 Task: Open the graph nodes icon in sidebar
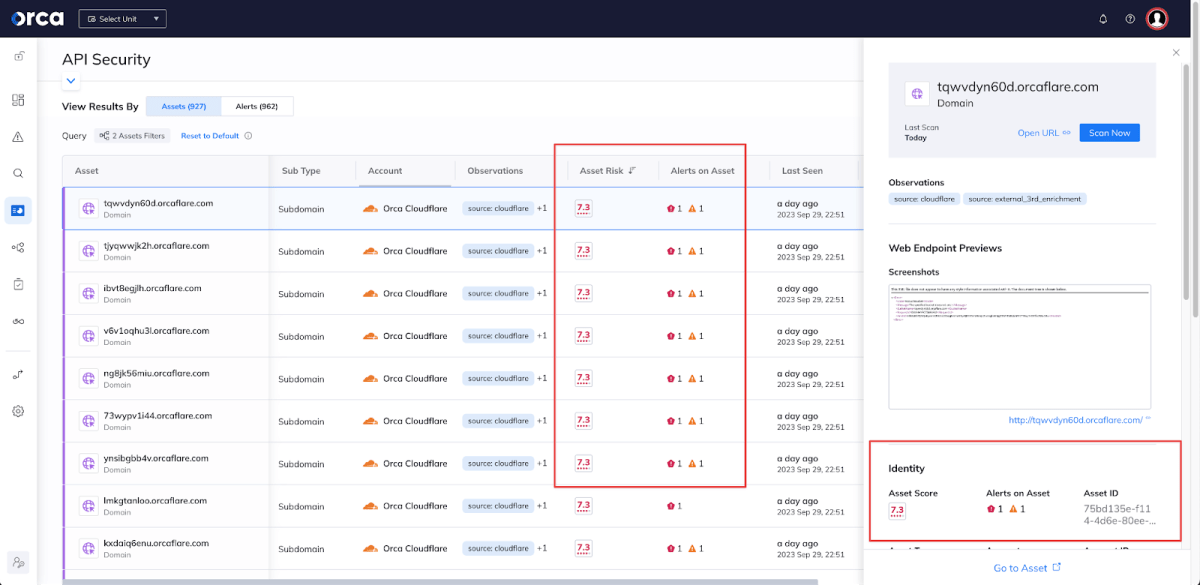point(18,247)
